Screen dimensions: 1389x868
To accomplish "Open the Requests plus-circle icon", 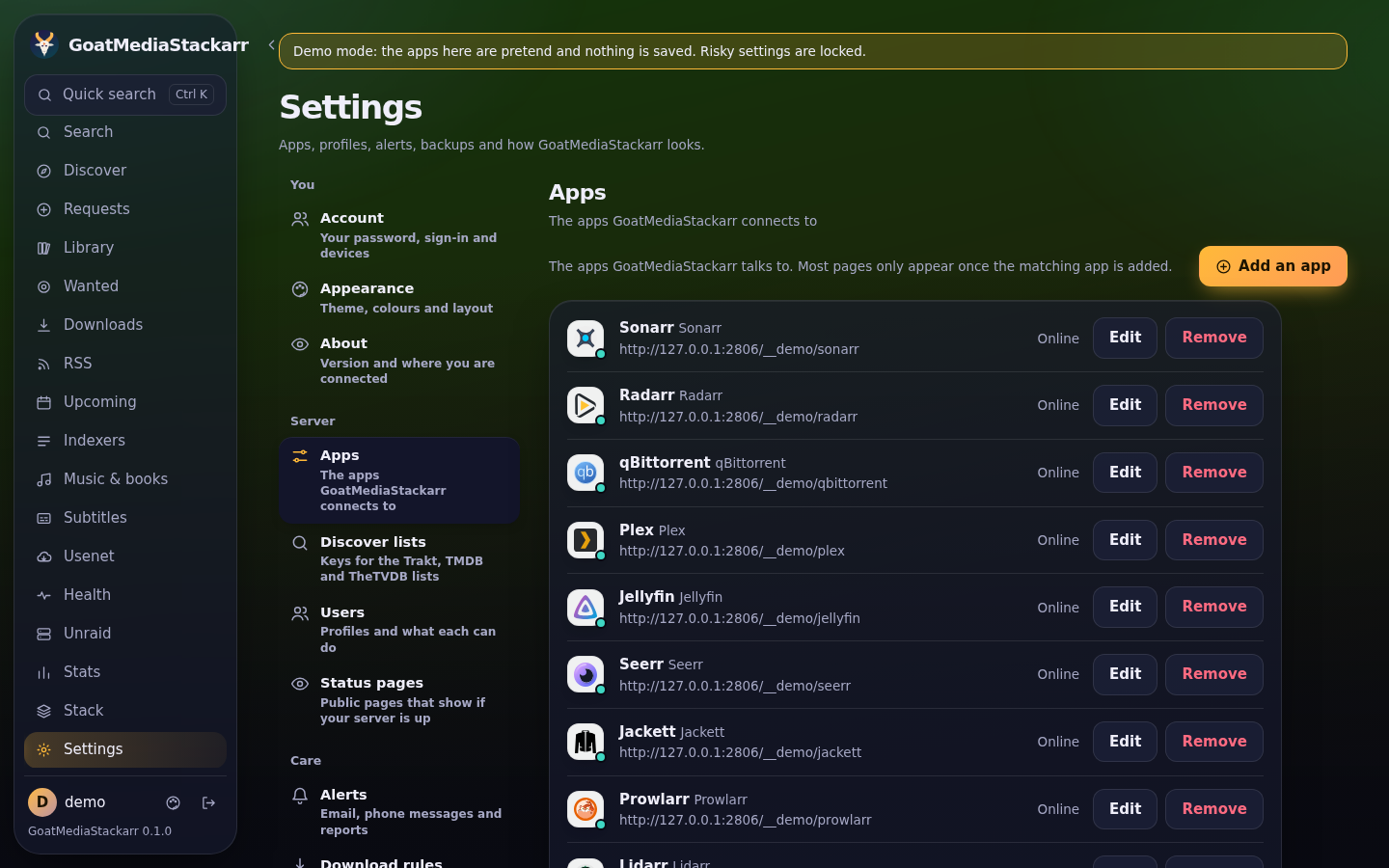I will [x=43, y=209].
